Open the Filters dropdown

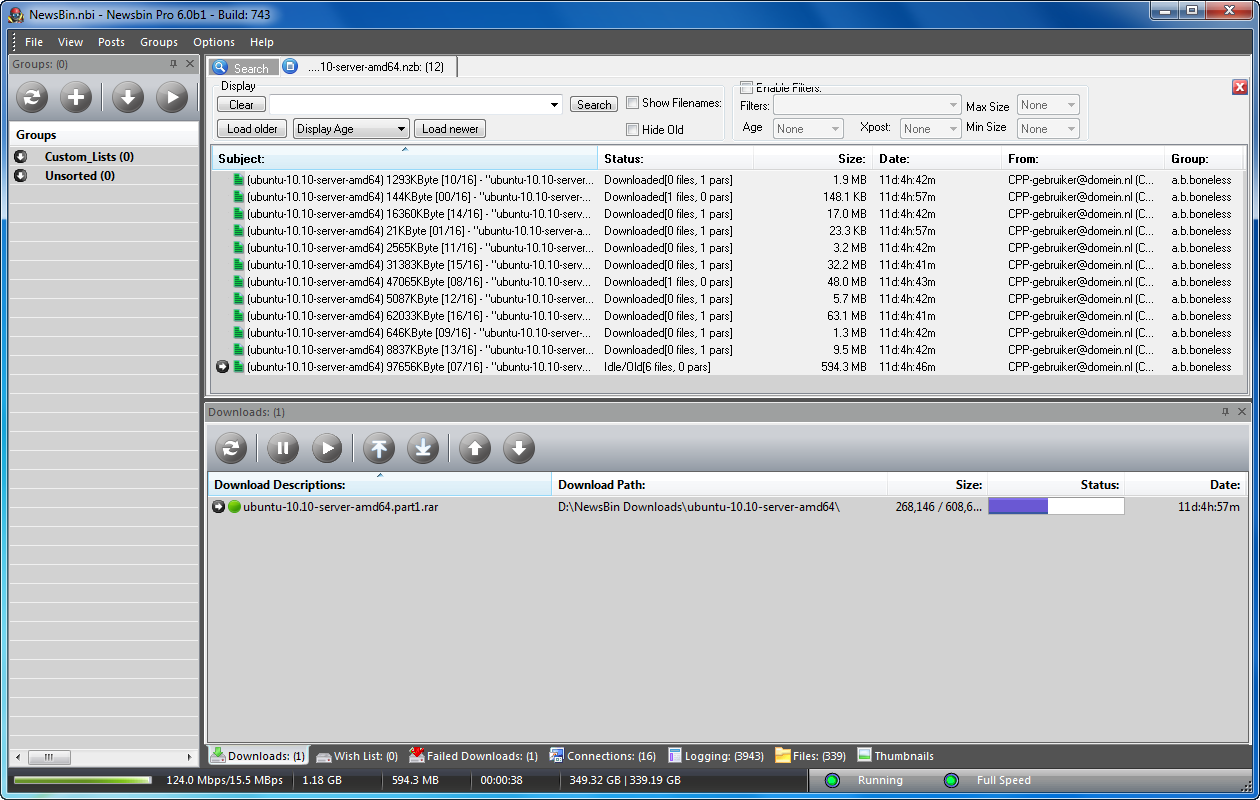[954, 105]
